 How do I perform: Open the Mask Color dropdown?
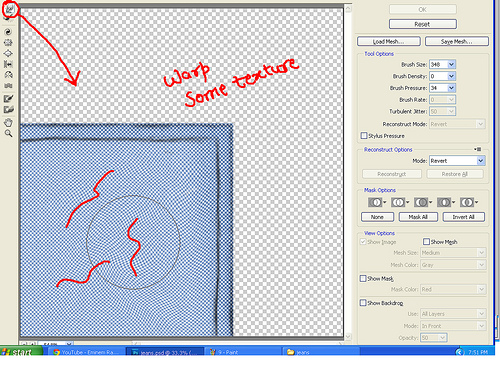point(453,289)
